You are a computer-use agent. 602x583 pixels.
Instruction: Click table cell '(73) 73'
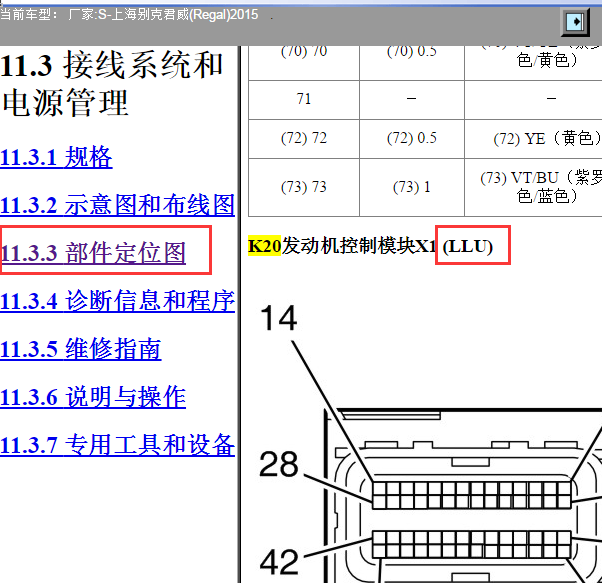pyautogui.click(x=304, y=187)
